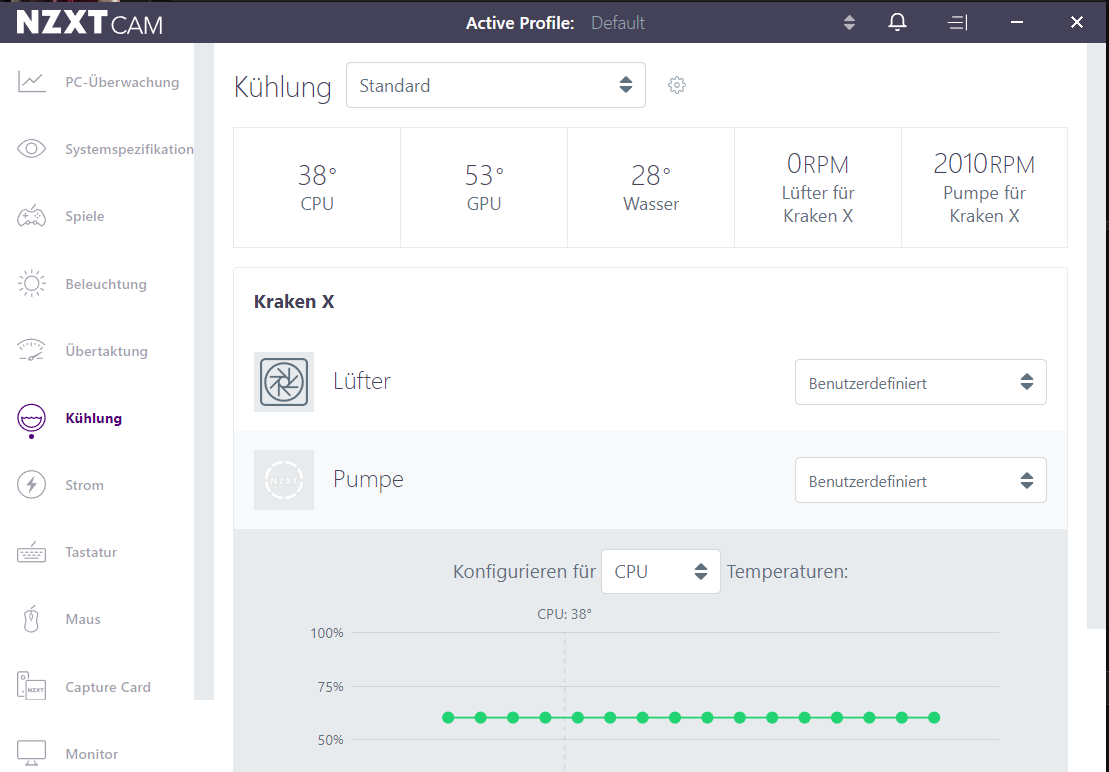Click the 38° CPU temperature tile
Viewport: 1109px width, 772px height.
[x=317, y=187]
